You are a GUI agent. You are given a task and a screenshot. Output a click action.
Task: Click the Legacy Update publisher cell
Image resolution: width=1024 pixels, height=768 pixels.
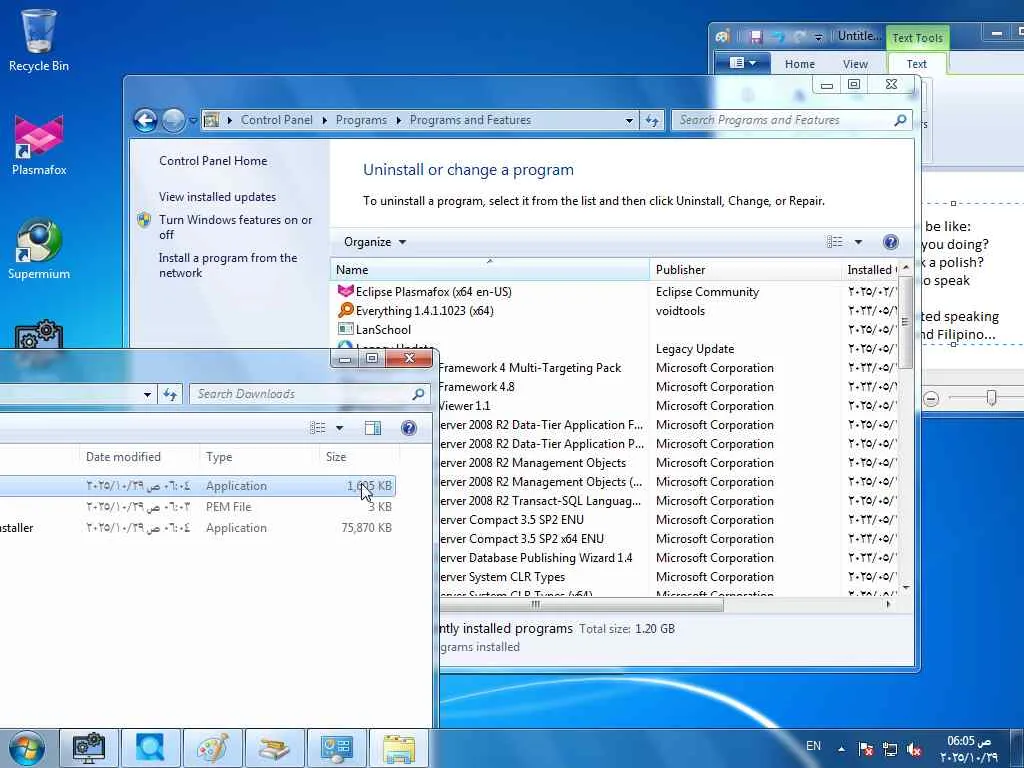695,349
